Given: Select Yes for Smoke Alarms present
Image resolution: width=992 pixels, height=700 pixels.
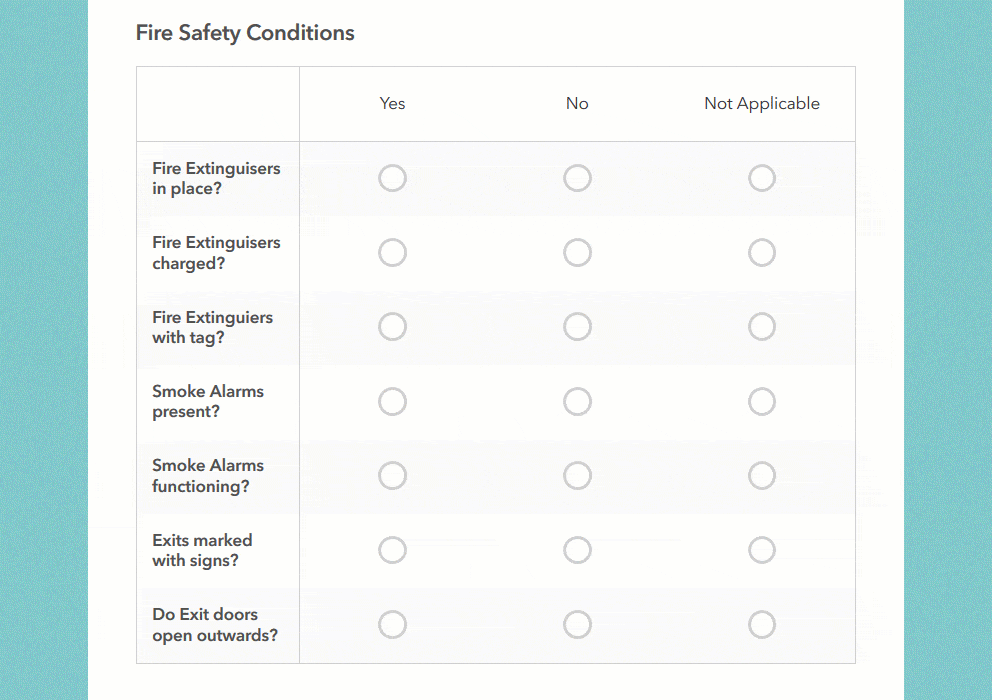Looking at the screenshot, I should click(392, 401).
